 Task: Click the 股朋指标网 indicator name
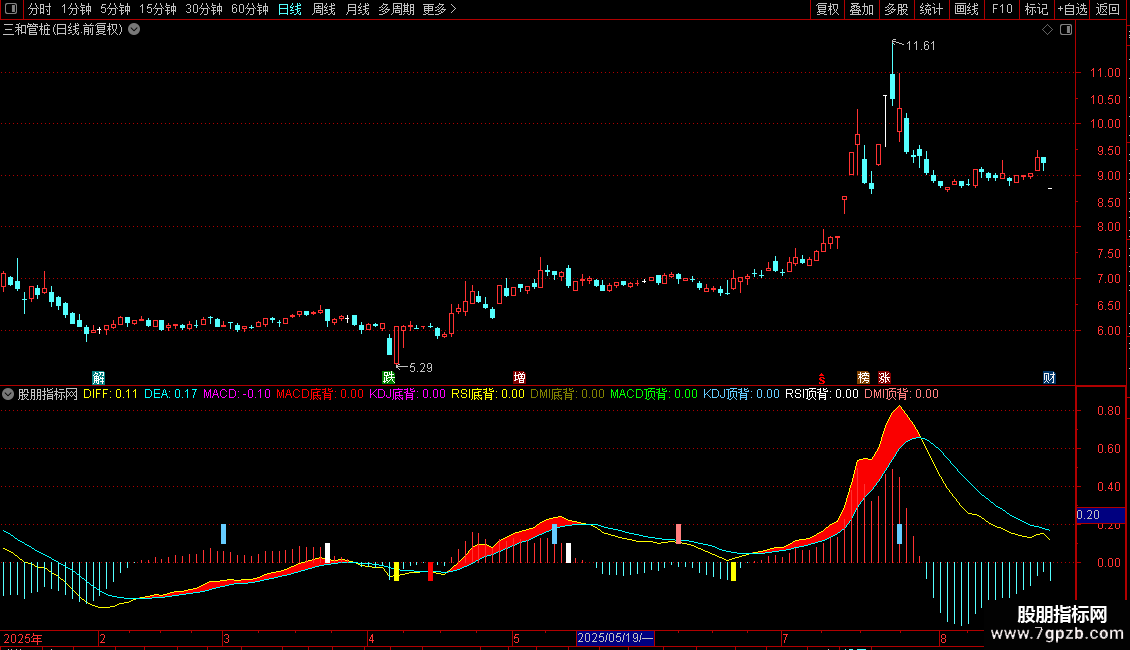click(48, 394)
